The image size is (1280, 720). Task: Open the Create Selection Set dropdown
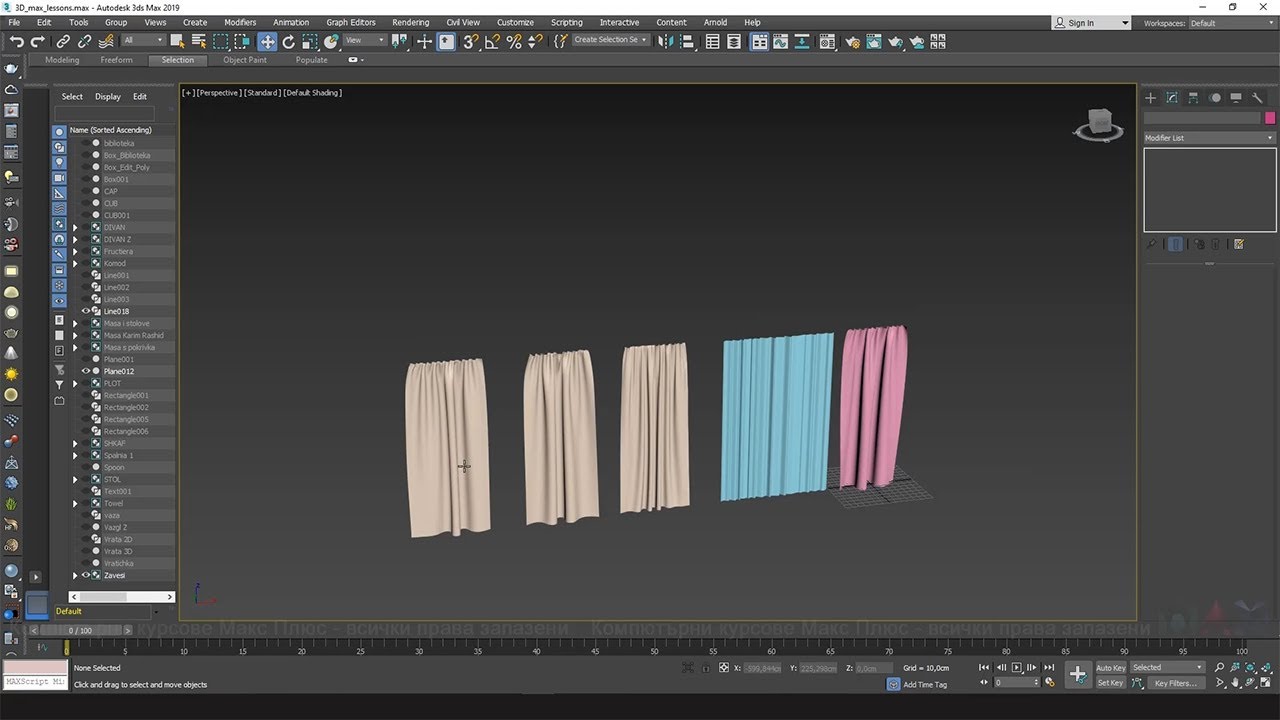coord(610,40)
